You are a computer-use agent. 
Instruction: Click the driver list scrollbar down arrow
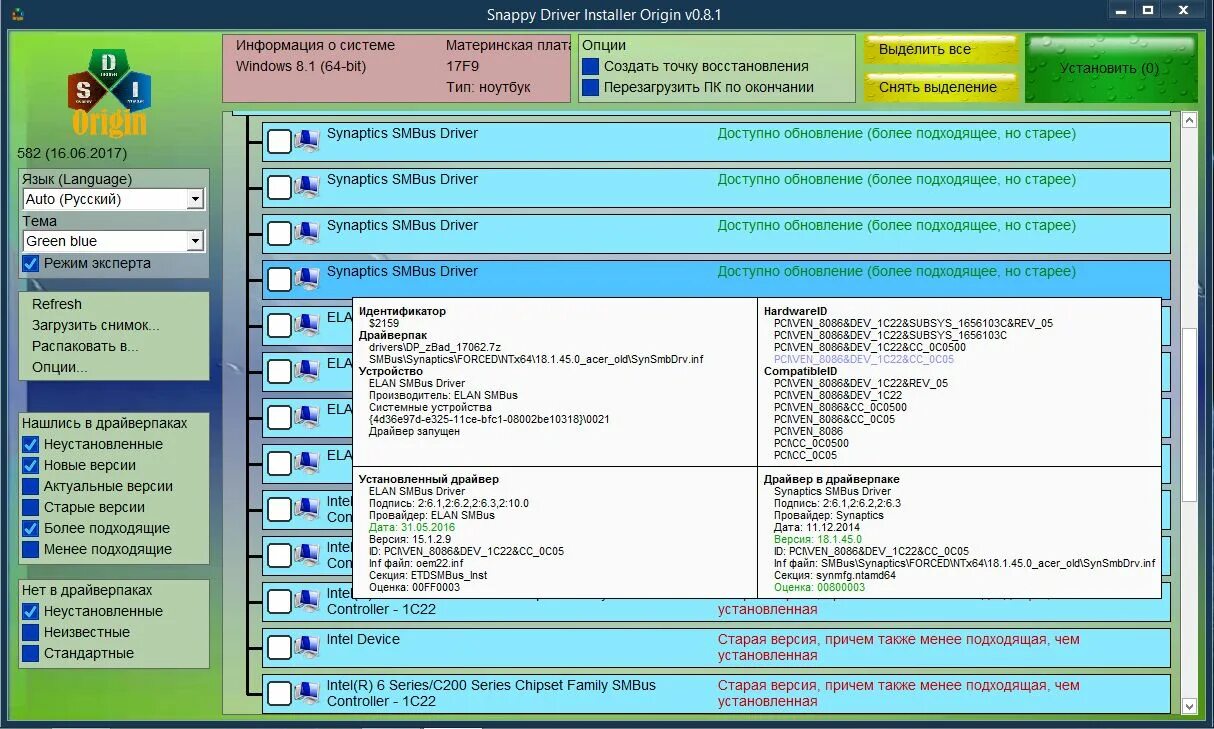tap(1189, 706)
